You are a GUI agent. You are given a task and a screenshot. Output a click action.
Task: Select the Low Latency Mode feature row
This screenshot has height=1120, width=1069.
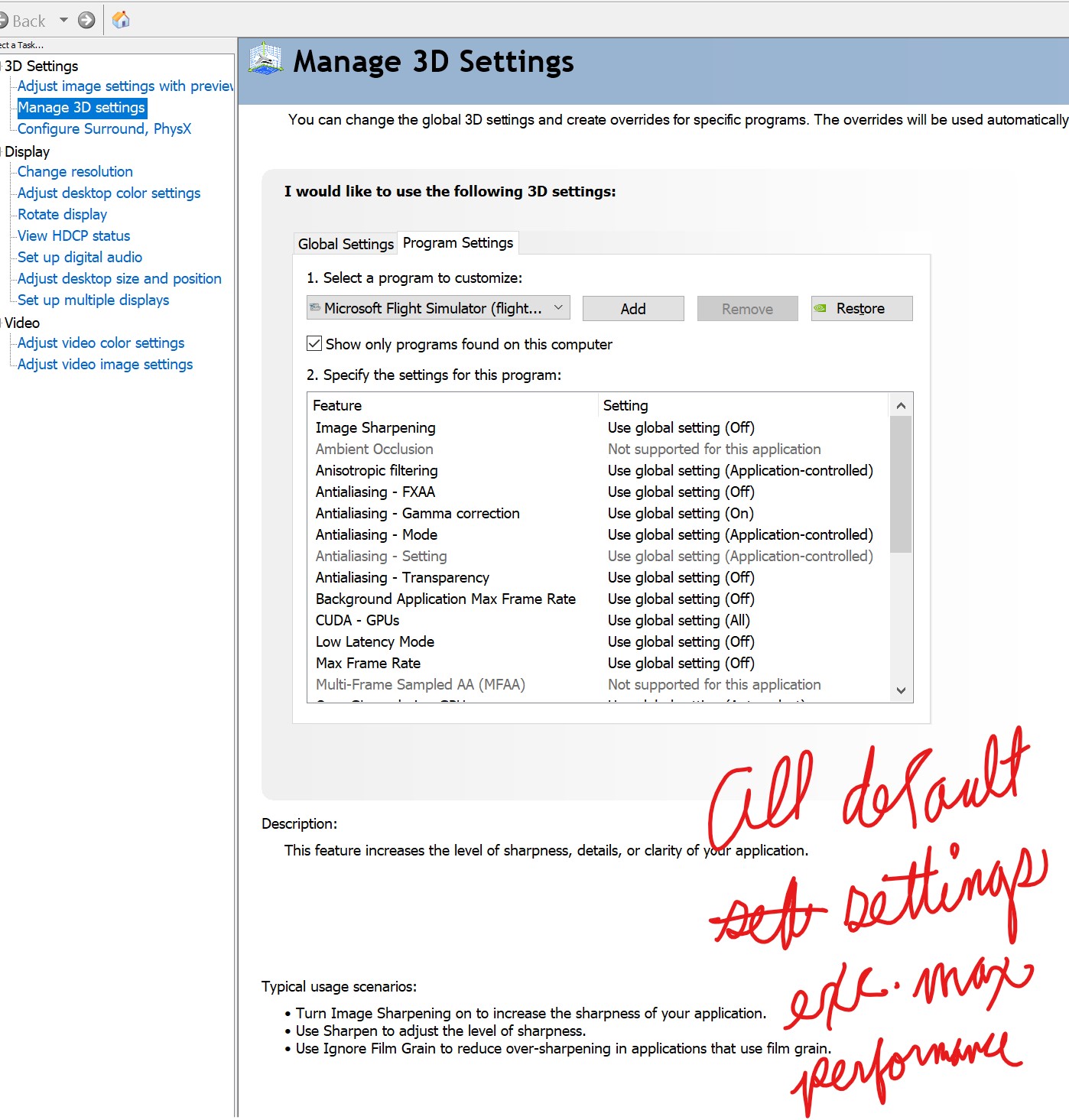(375, 642)
